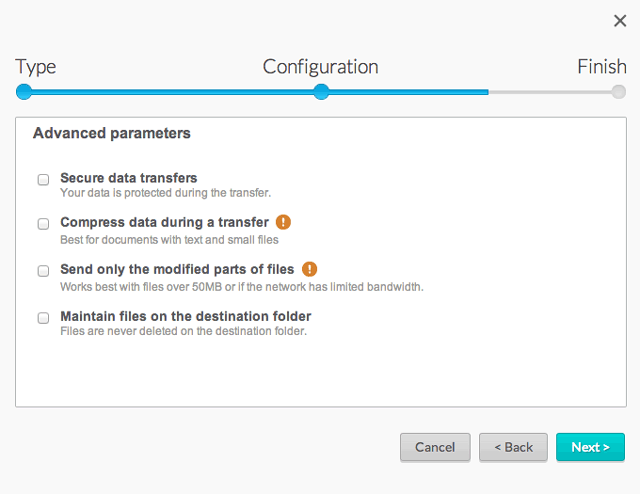640x494 pixels.
Task: Click the orange warning icon beside Compress data
Action: click(284, 222)
